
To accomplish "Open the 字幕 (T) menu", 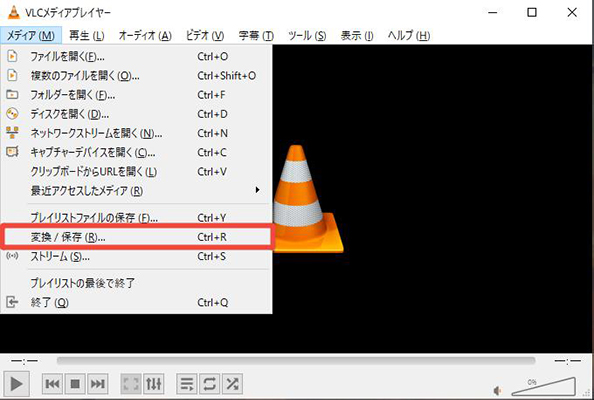I will tap(256, 36).
